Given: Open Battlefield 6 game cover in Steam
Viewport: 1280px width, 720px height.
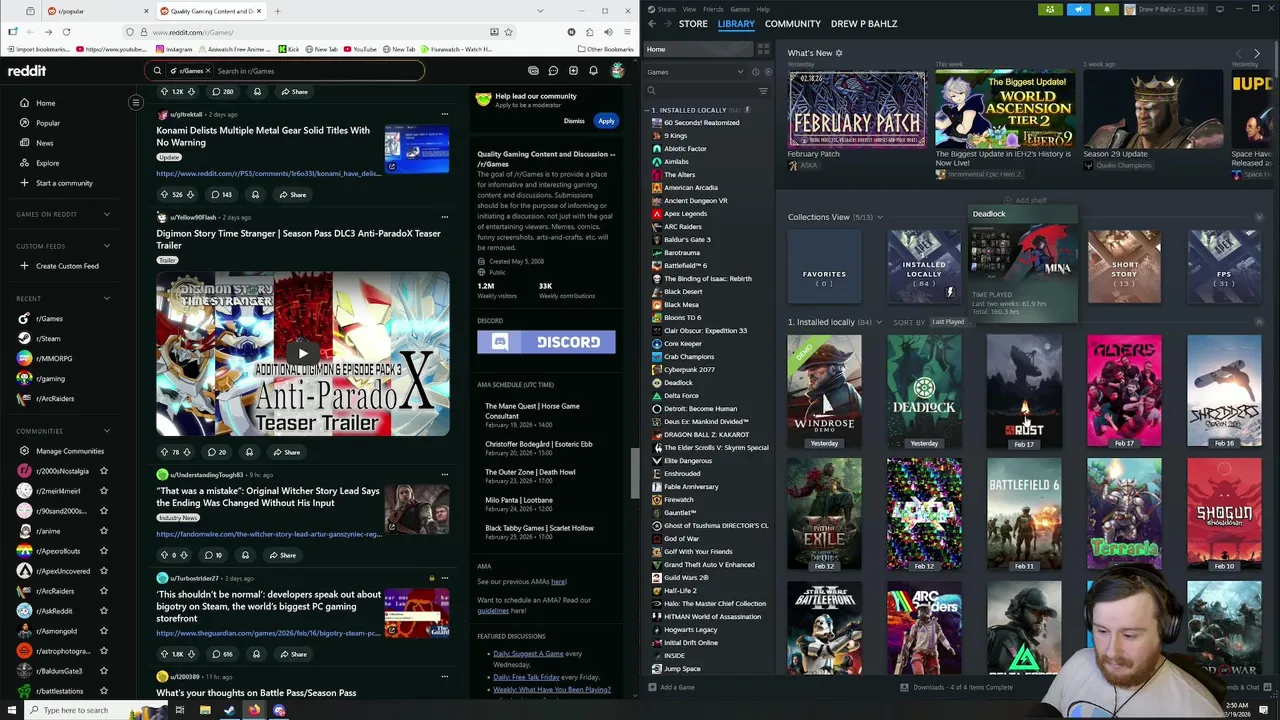Looking at the screenshot, I should pyautogui.click(x=1024, y=514).
